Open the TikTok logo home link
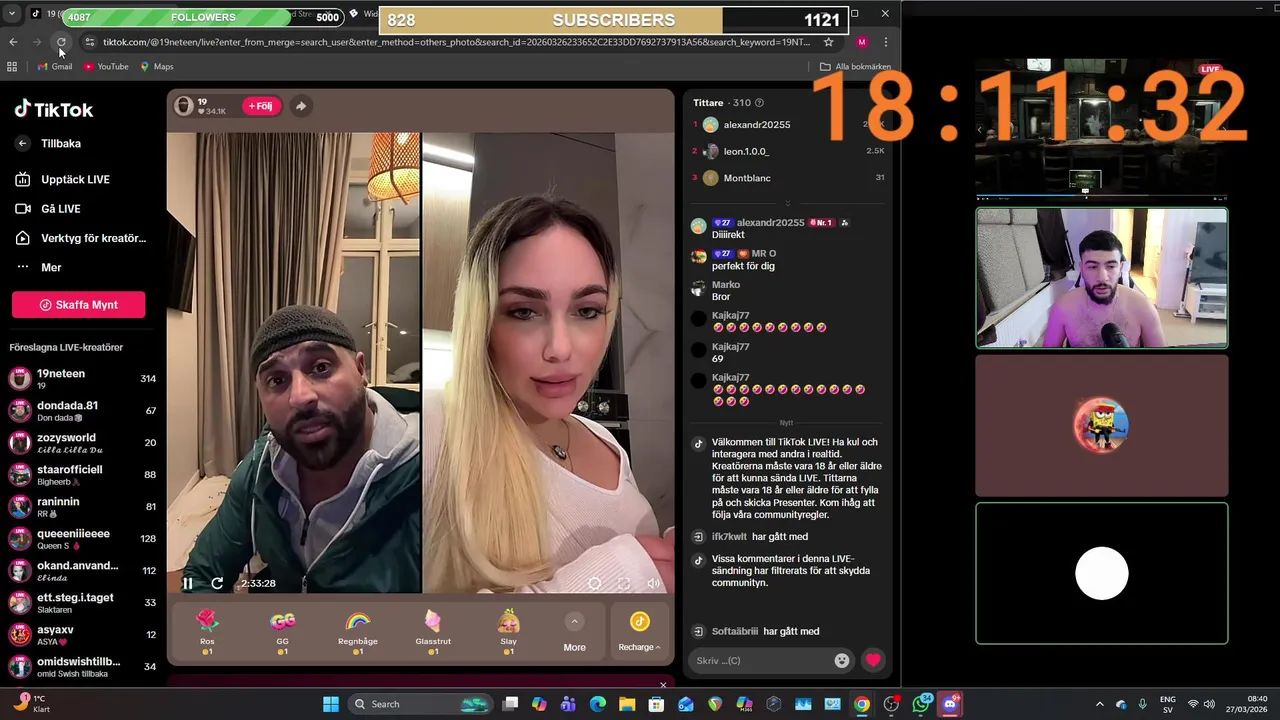 click(x=54, y=110)
